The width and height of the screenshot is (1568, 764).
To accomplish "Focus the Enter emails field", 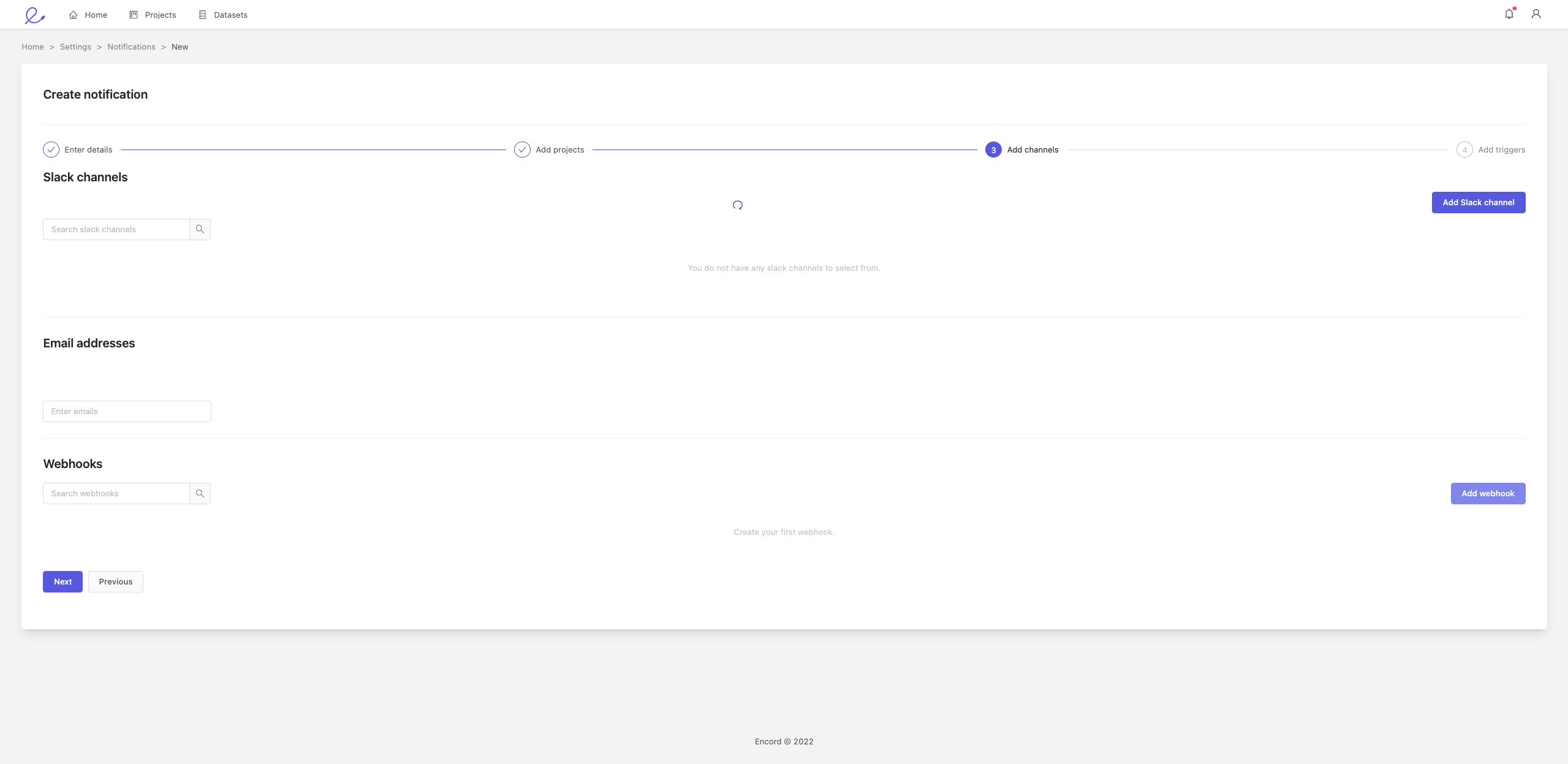I will (x=127, y=411).
